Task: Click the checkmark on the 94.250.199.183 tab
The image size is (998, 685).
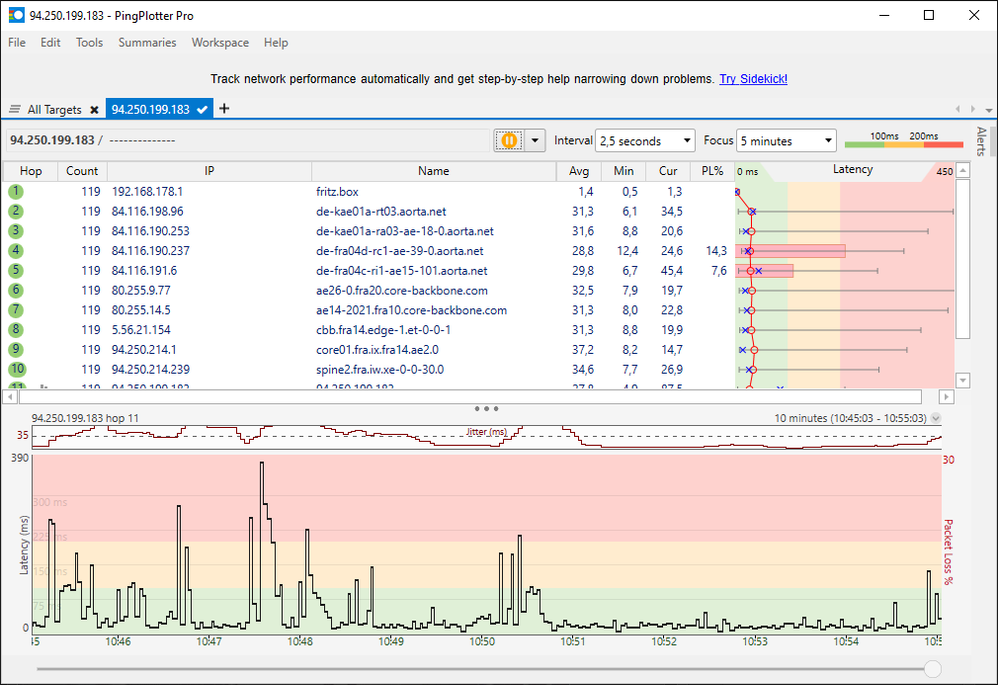Action: (x=202, y=110)
